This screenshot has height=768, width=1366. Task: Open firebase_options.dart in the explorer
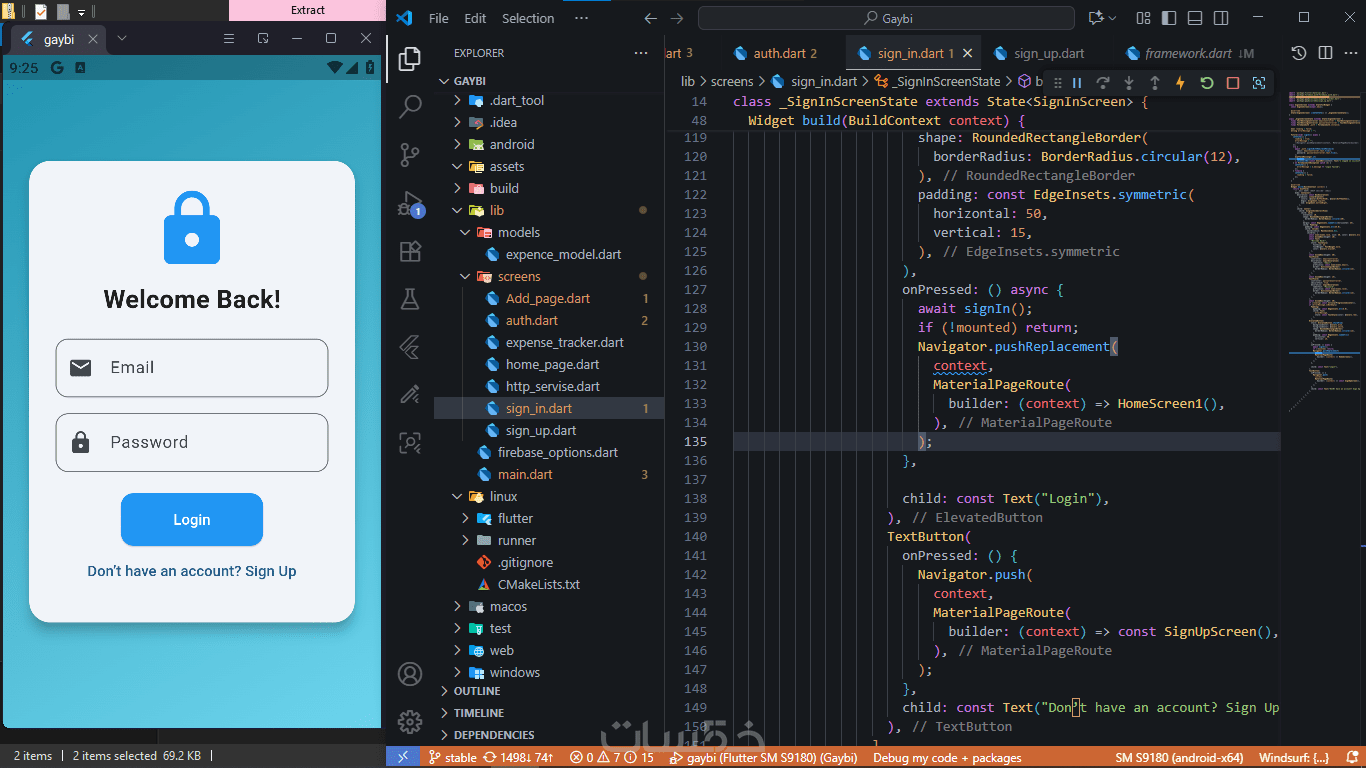tap(558, 452)
